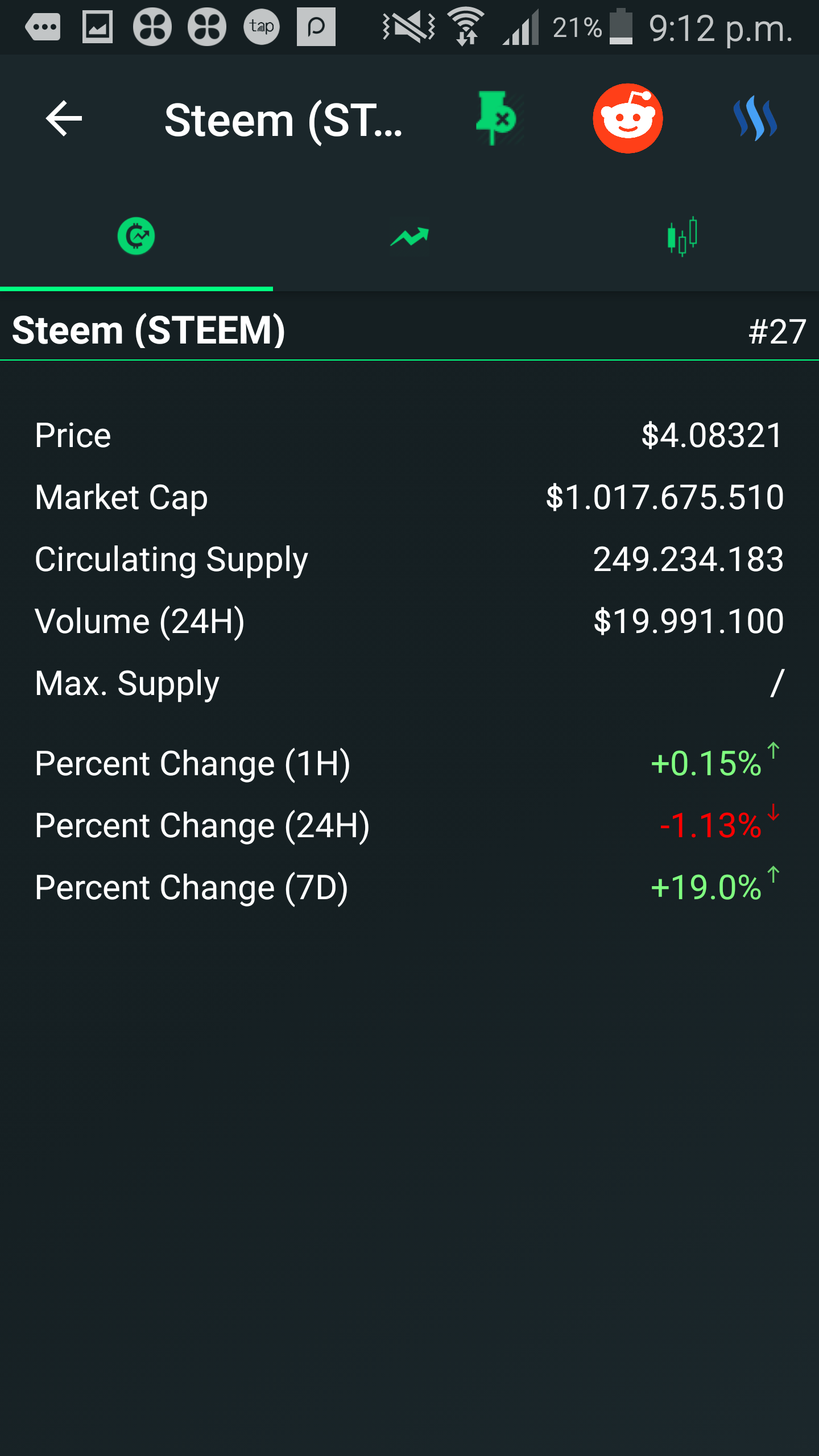Image resolution: width=819 pixels, height=1456 pixels.
Task: Tap the Steem (STEEM) heading
Action: click(x=148, y=330)
